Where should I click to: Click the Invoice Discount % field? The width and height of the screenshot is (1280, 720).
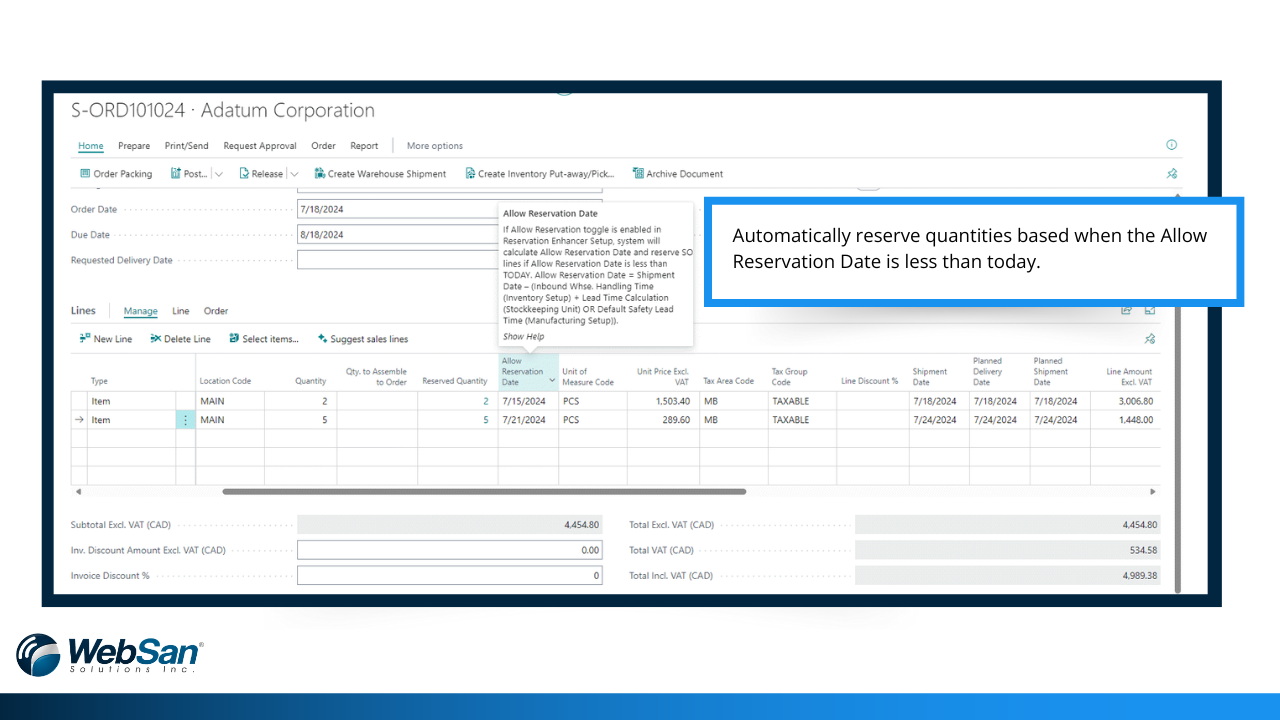(x=450, y=575)
